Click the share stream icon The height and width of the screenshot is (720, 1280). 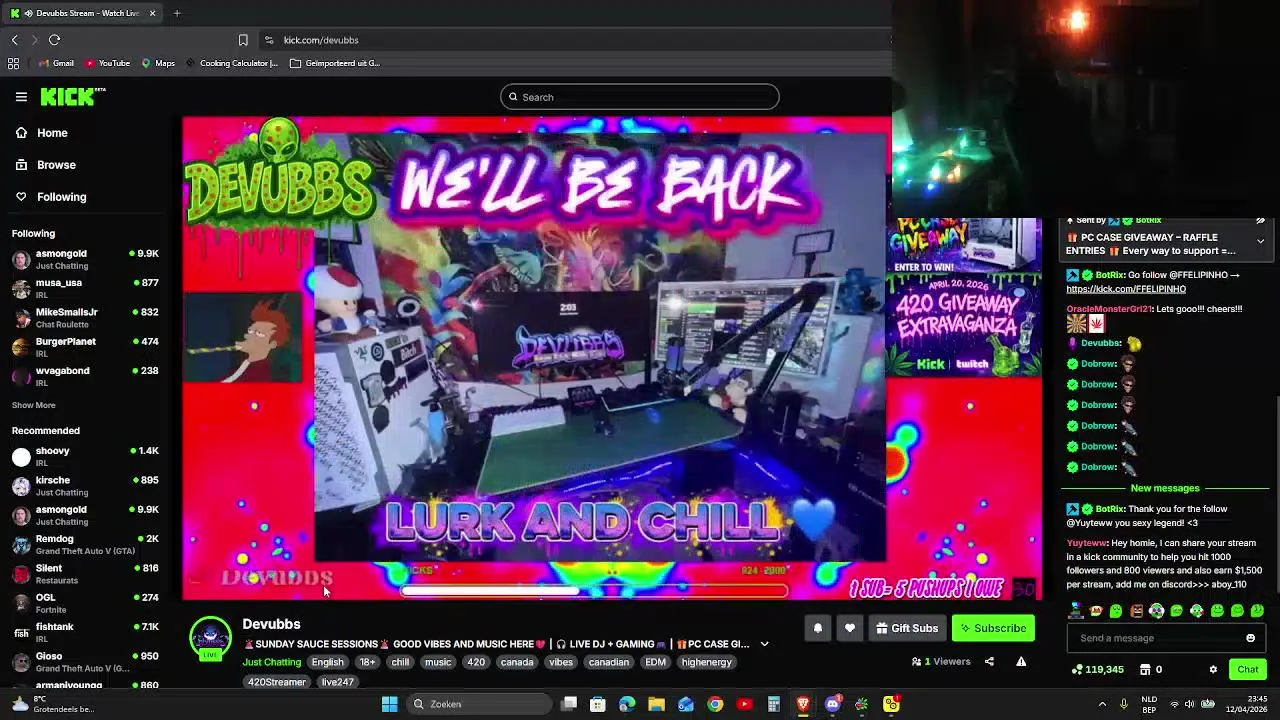(x=989, y=661)
